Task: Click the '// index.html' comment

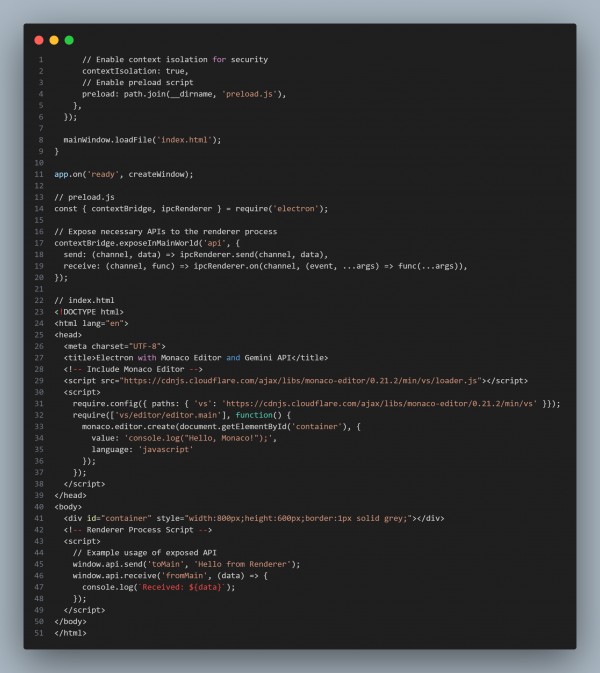Action: tap(85, 300)
